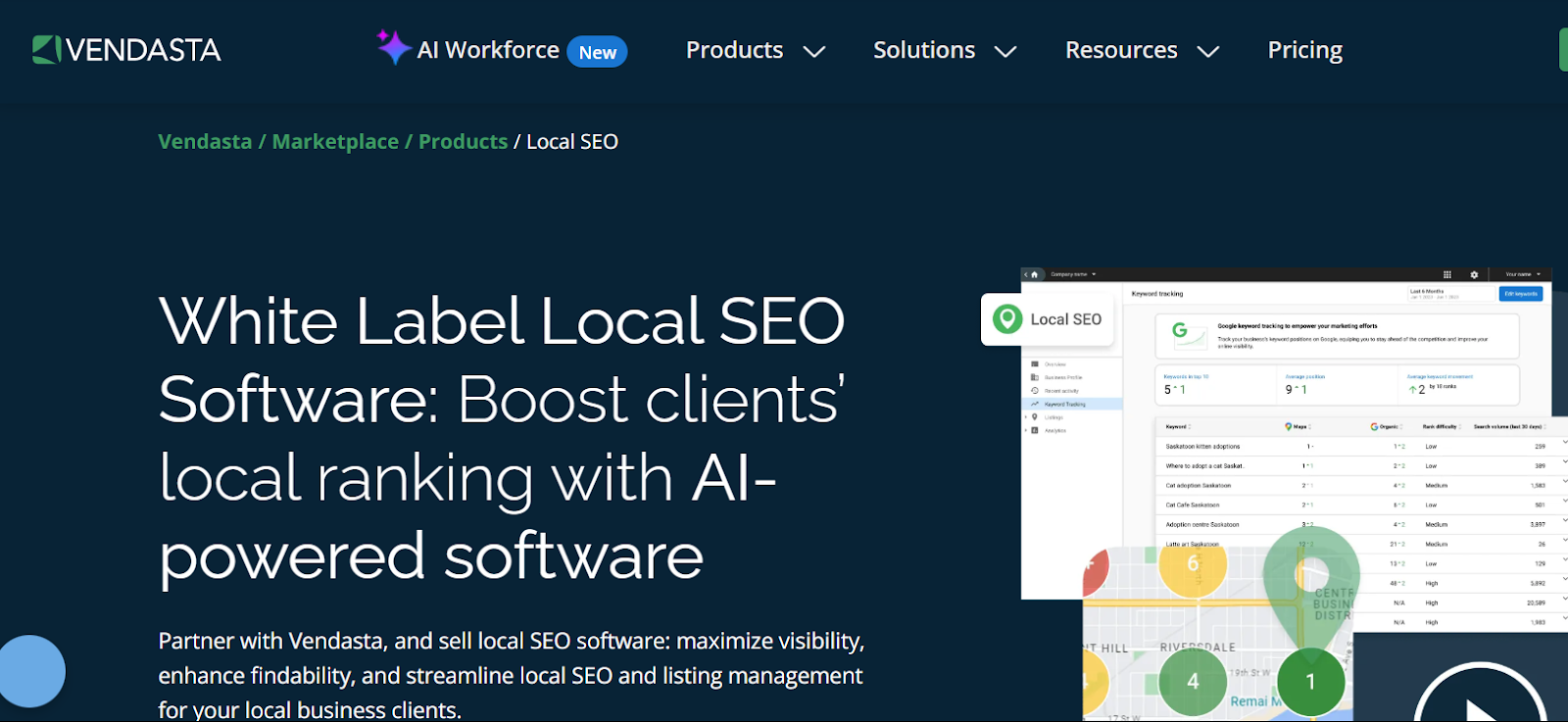Click the Local SEO label card
Screen dimensions: 1568x722
click(1048, 319)
